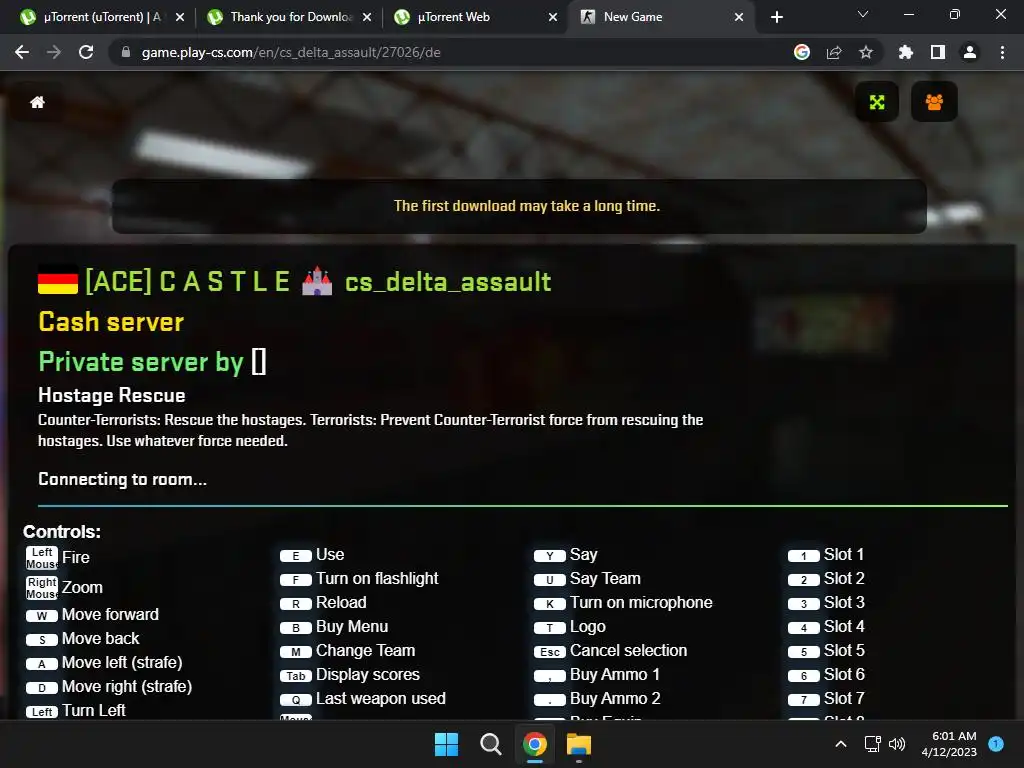This screenshot has height=768, width=1024.
Task: Click the 'Move forward' W key entry
Action: (92, 615)
